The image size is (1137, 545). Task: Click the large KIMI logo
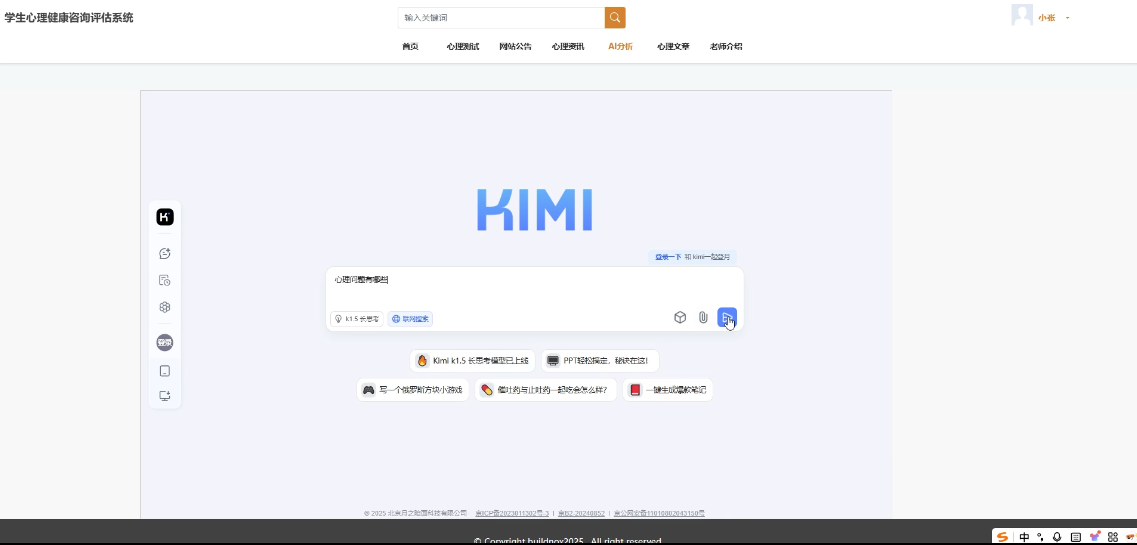(534, 210)
